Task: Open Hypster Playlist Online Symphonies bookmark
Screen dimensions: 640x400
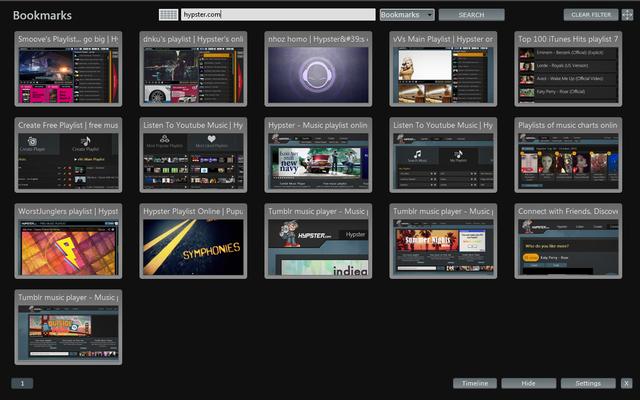Action: click(193, 241)
